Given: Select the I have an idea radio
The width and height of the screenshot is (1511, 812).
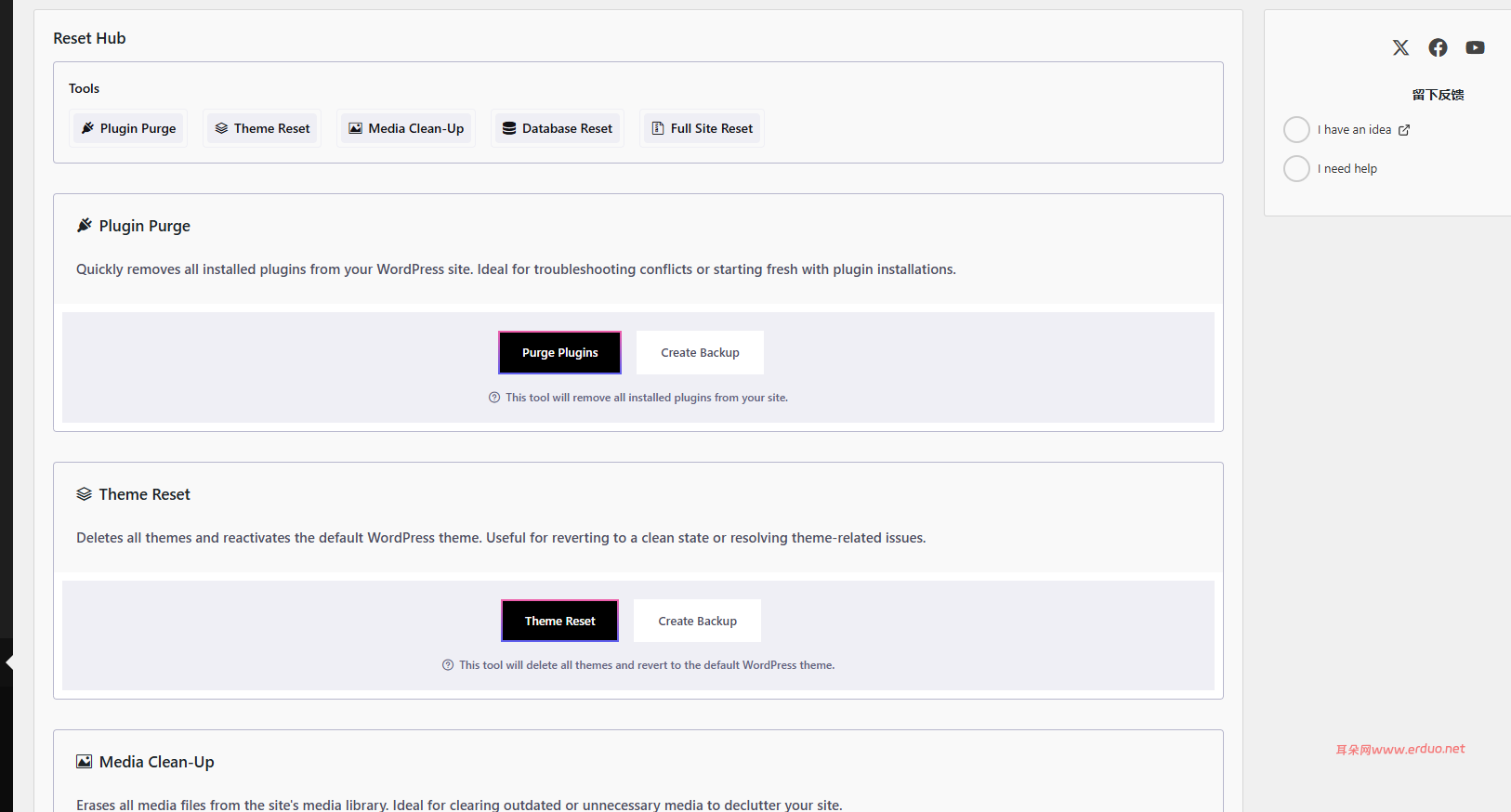Looking at the screenshot, I should click(x=1296, y=129).
